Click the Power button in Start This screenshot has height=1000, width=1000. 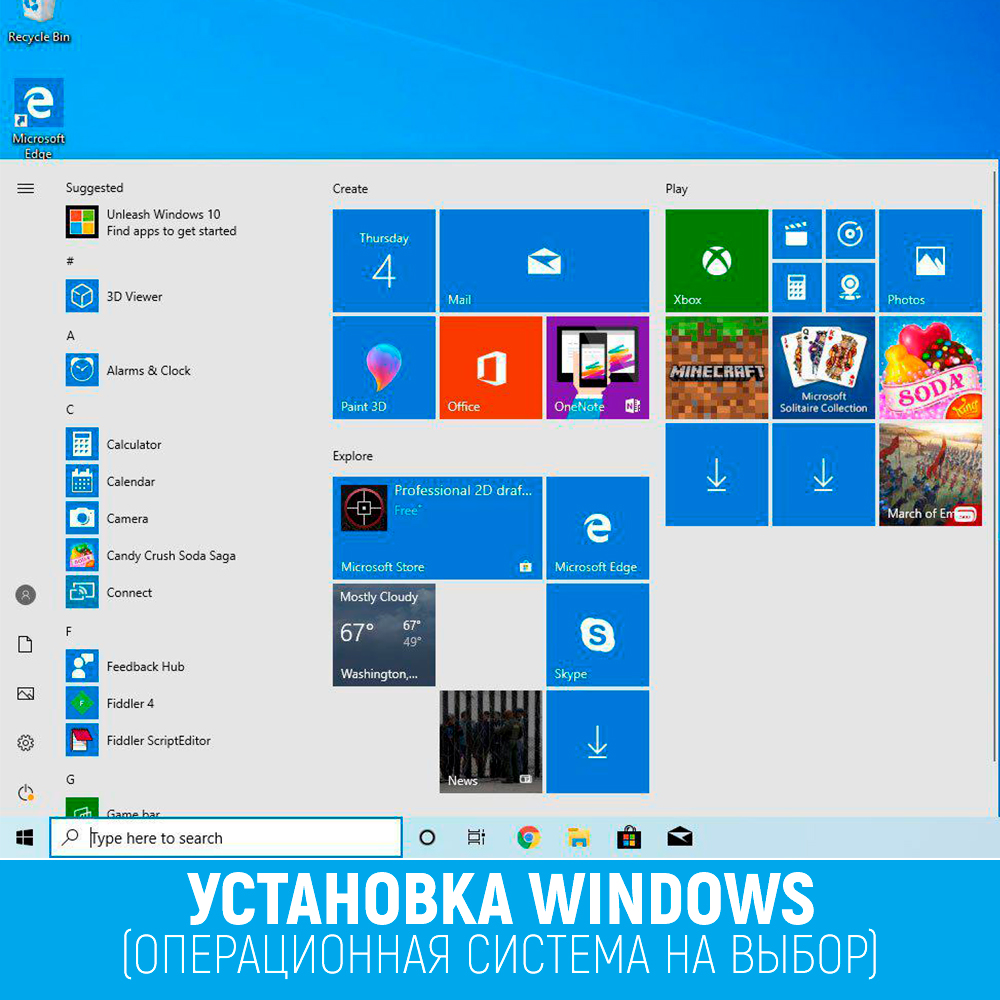(26, 792)
